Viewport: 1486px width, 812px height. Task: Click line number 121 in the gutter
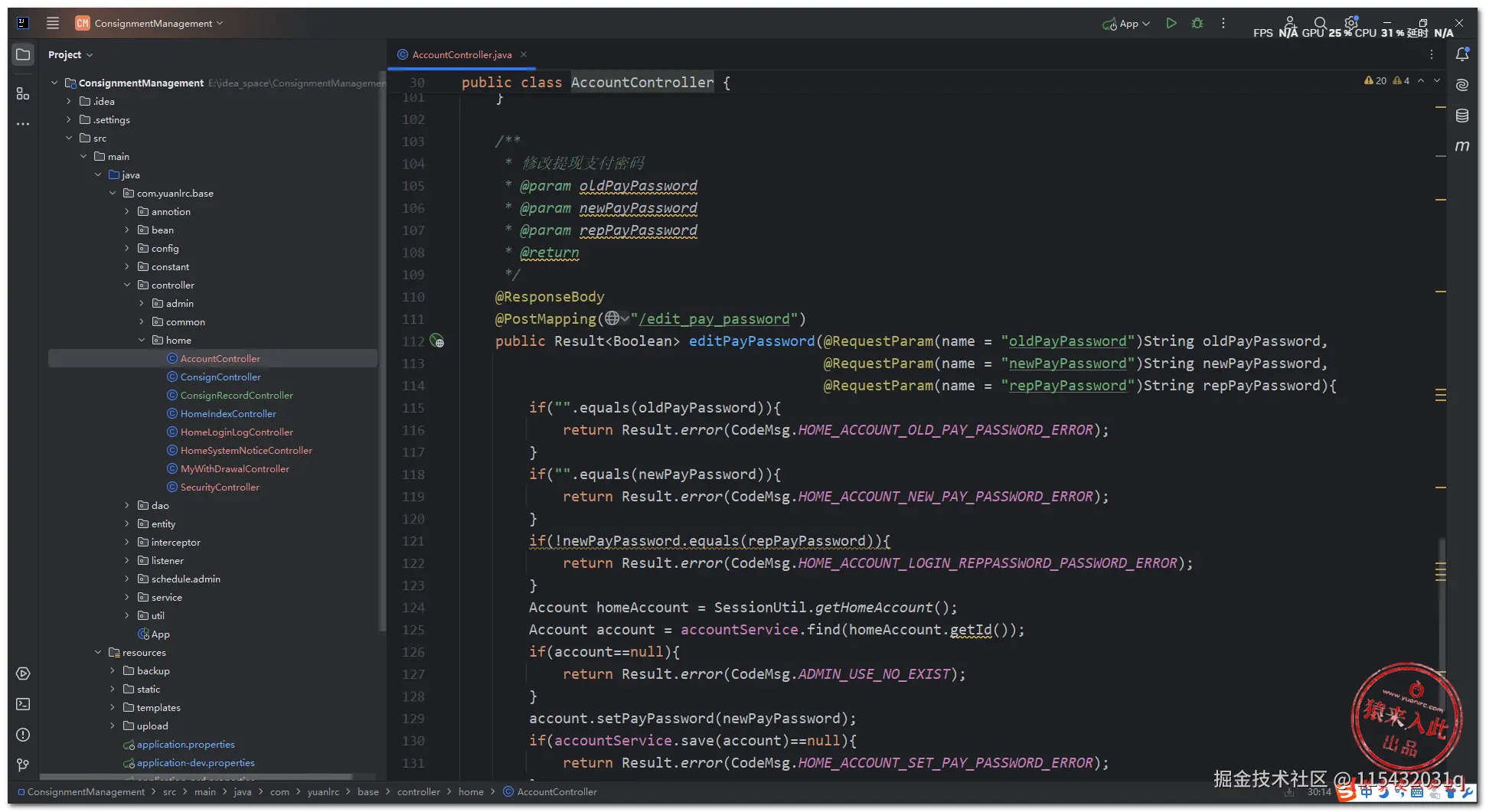(x=413, y=541)
